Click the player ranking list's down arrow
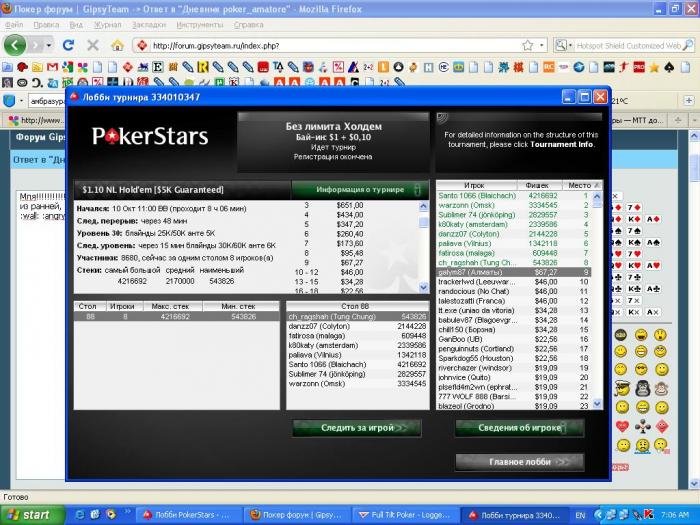Viewport: 700px width, 525px height. point(597,404)
